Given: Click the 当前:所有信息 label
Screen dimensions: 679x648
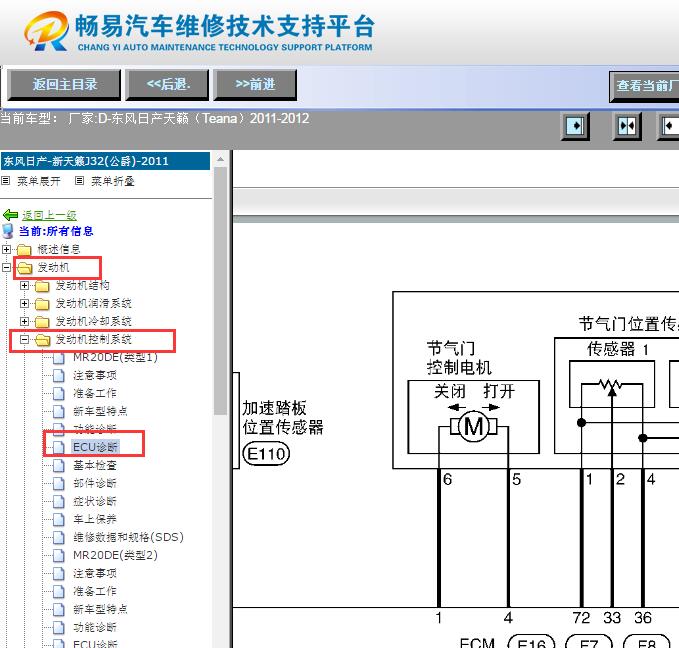Looking at the screenshot, I should click(56, 231).
